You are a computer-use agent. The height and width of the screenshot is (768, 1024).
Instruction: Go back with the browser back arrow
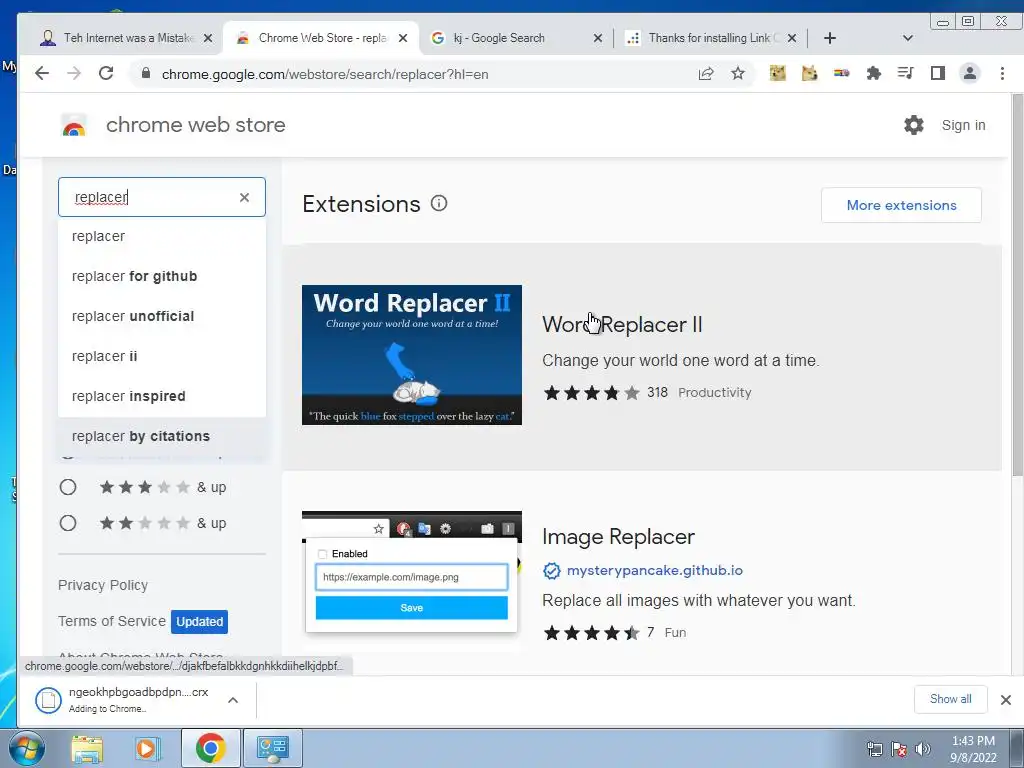[x=42, y=74]
